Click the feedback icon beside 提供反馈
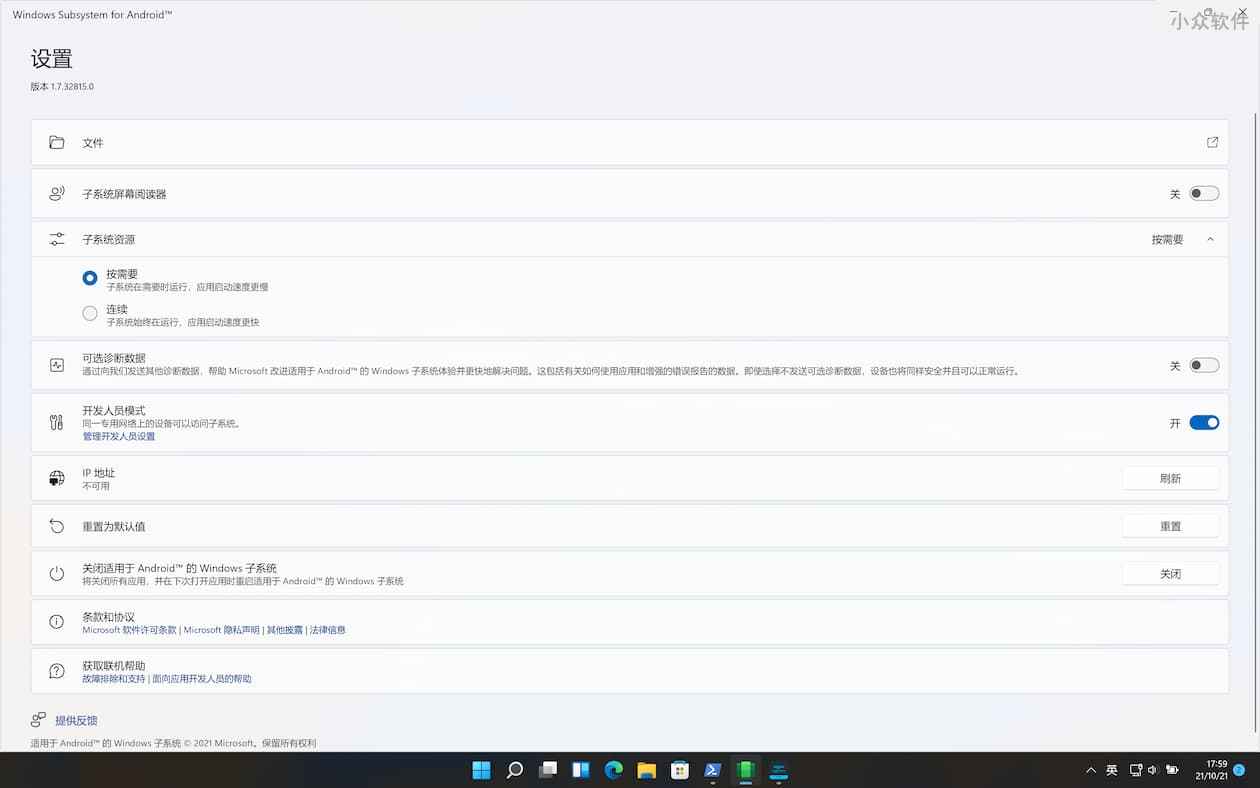This screenshot has width=1260, height=788. point(38,720)
